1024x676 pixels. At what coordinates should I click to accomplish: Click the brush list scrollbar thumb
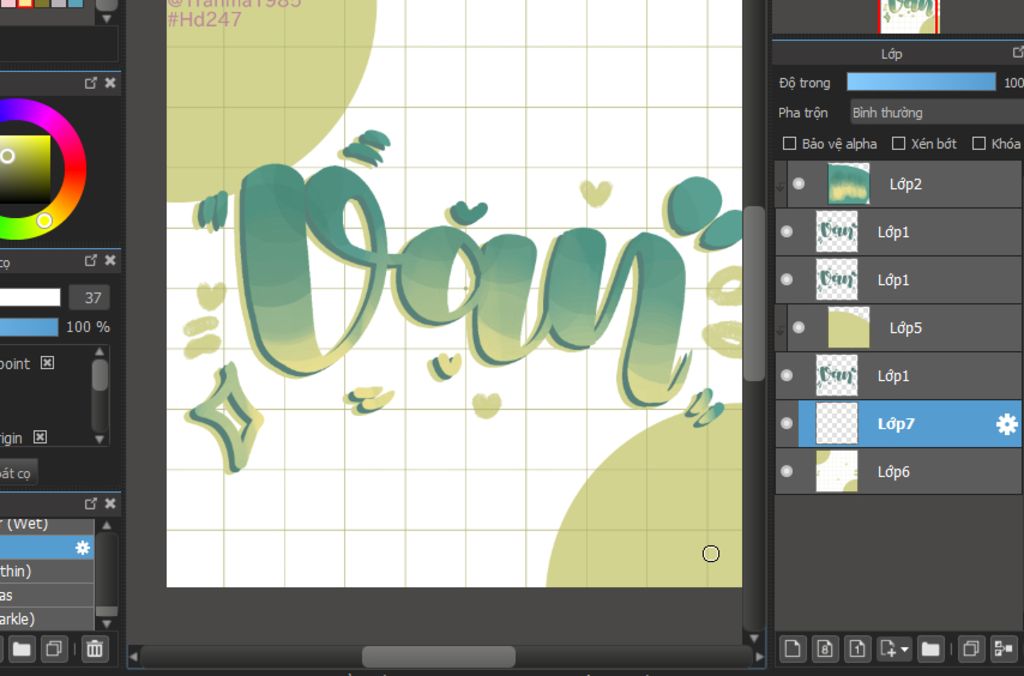(106, 611)
